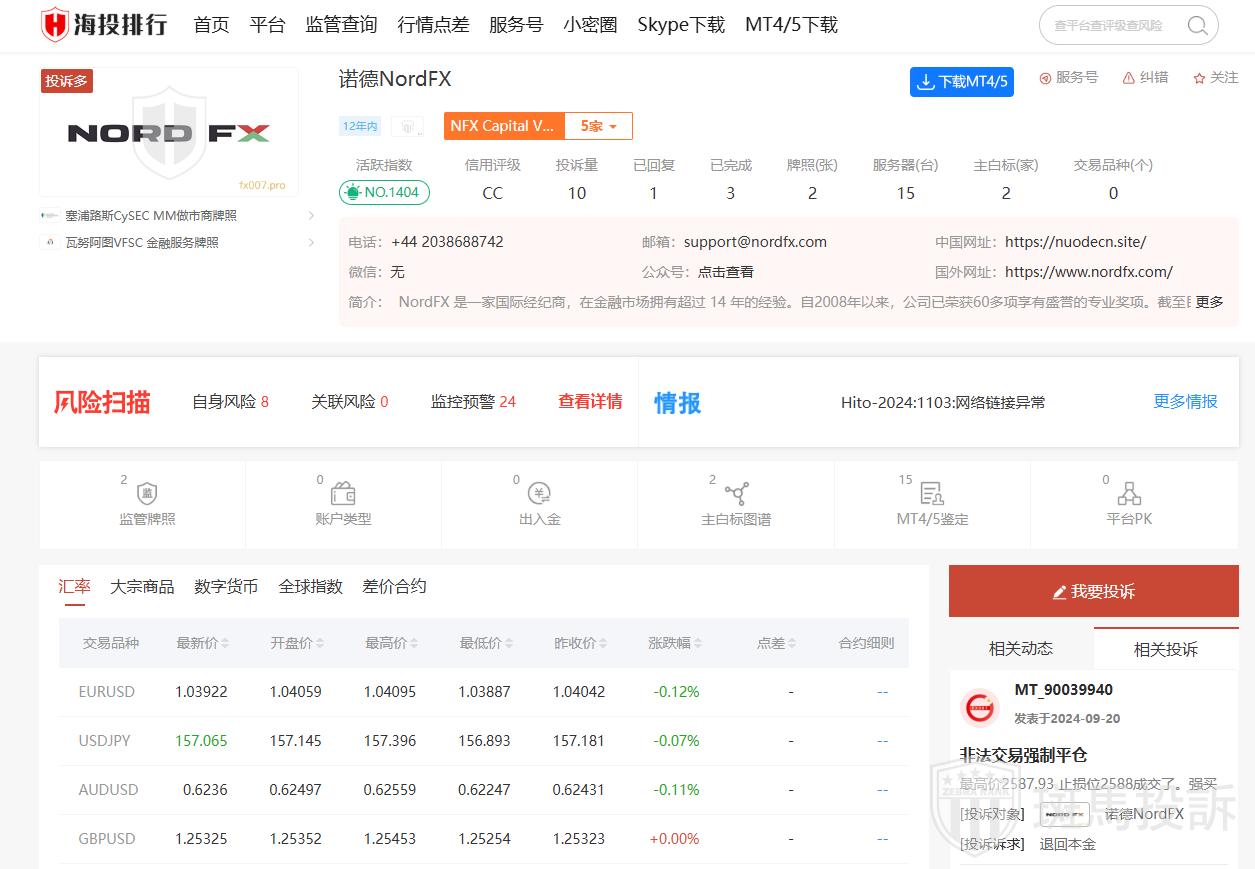This screenshot has width=1255, height=869.
Task: Open the 主白标图谱 graph icon
Action: pos(736,494)
